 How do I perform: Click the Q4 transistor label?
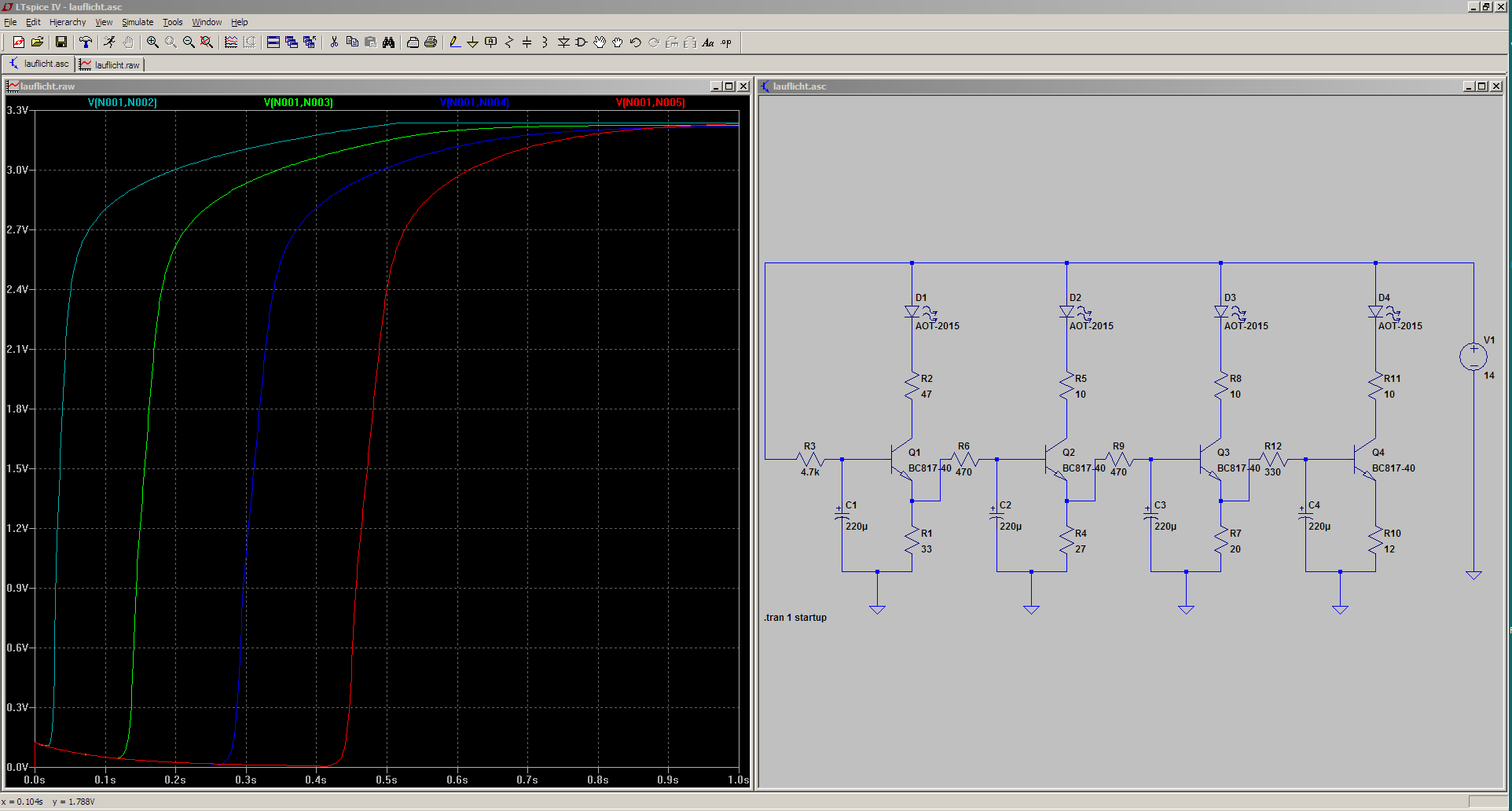coord(1378,453)
